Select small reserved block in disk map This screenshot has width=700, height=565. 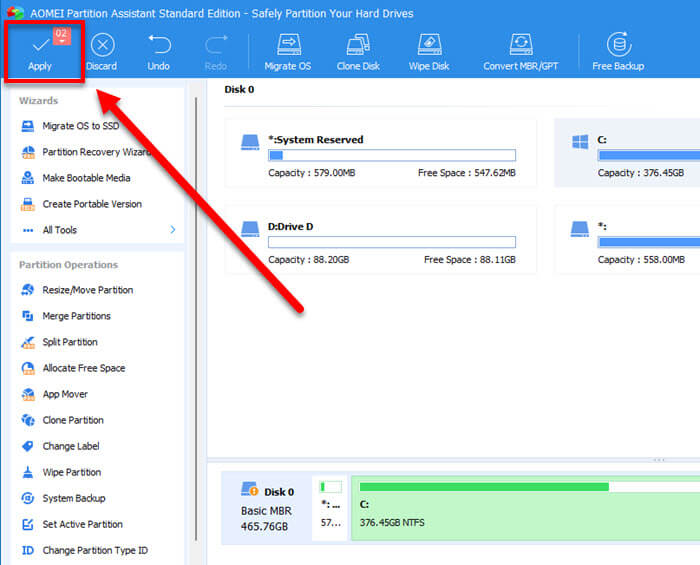coord(330,508)
